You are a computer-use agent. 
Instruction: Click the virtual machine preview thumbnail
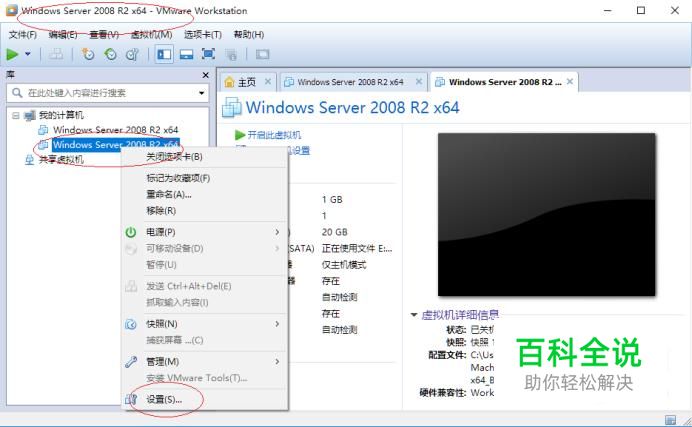click(x=546, y=214)
